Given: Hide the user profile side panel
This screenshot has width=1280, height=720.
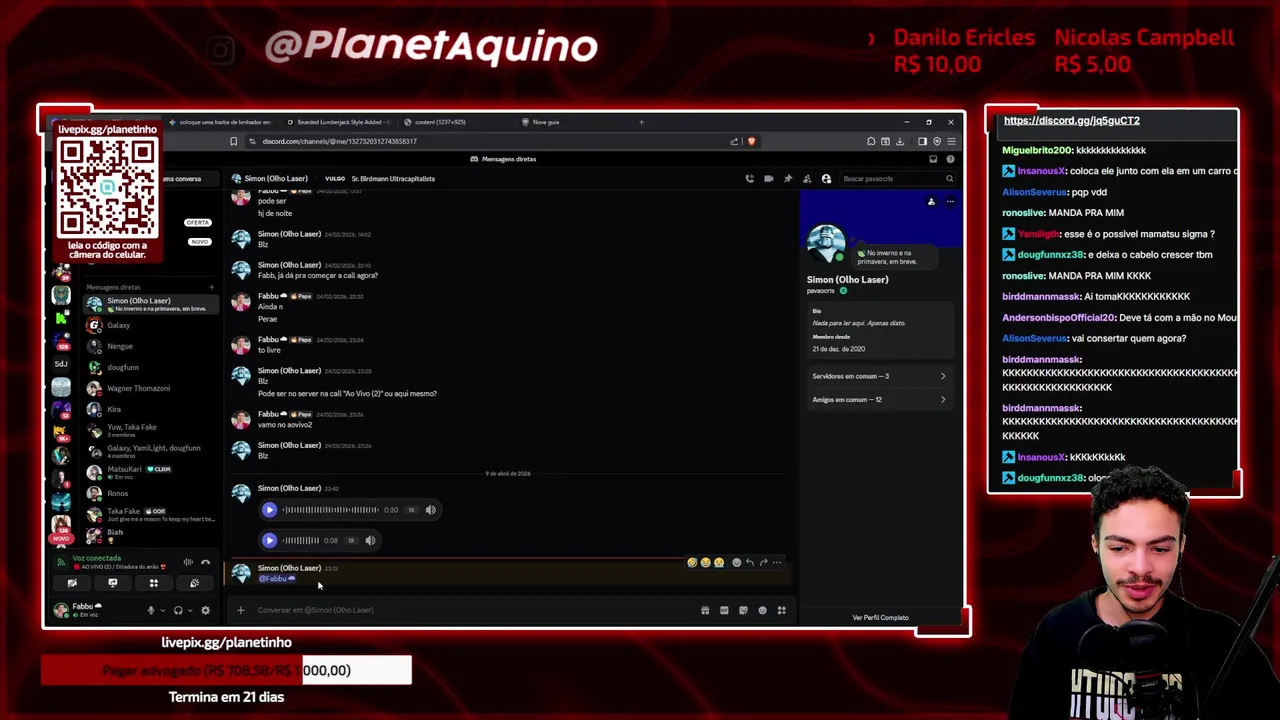Looking at the screenshot, I should click(x=826, y=179).
